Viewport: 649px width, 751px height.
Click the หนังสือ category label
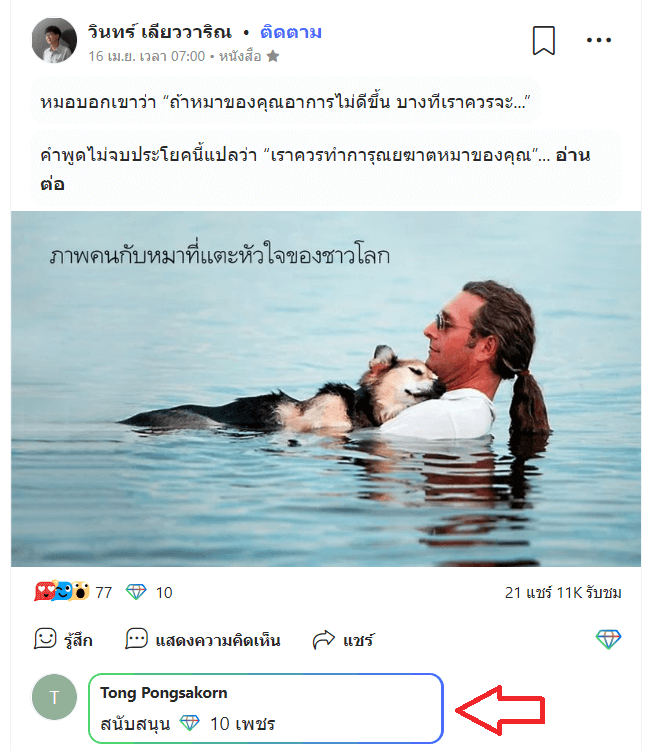[x=240, y=57]
